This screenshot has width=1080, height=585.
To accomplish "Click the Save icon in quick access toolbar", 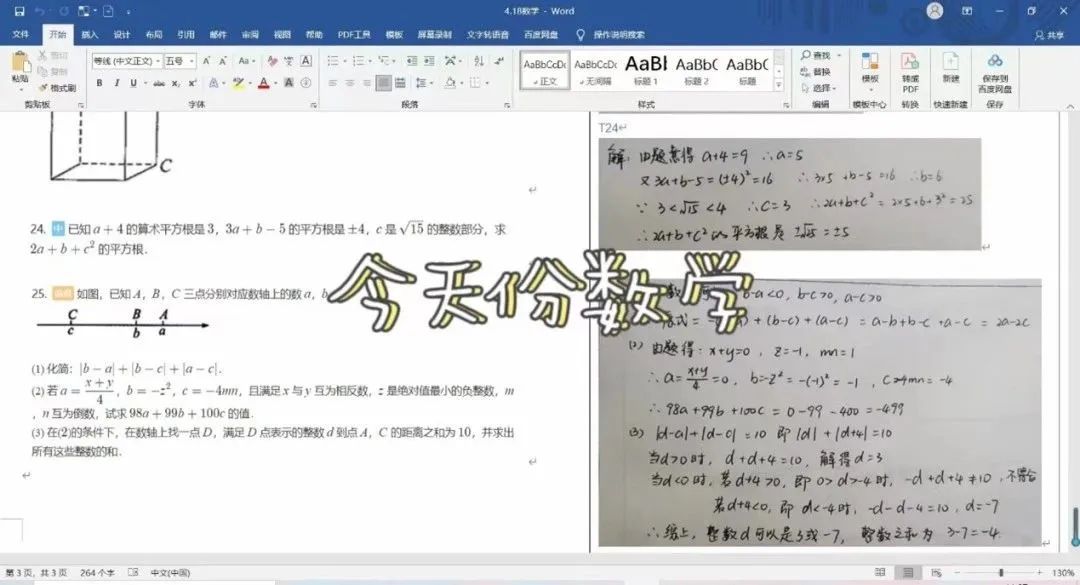I will click(x=18, y=11).
